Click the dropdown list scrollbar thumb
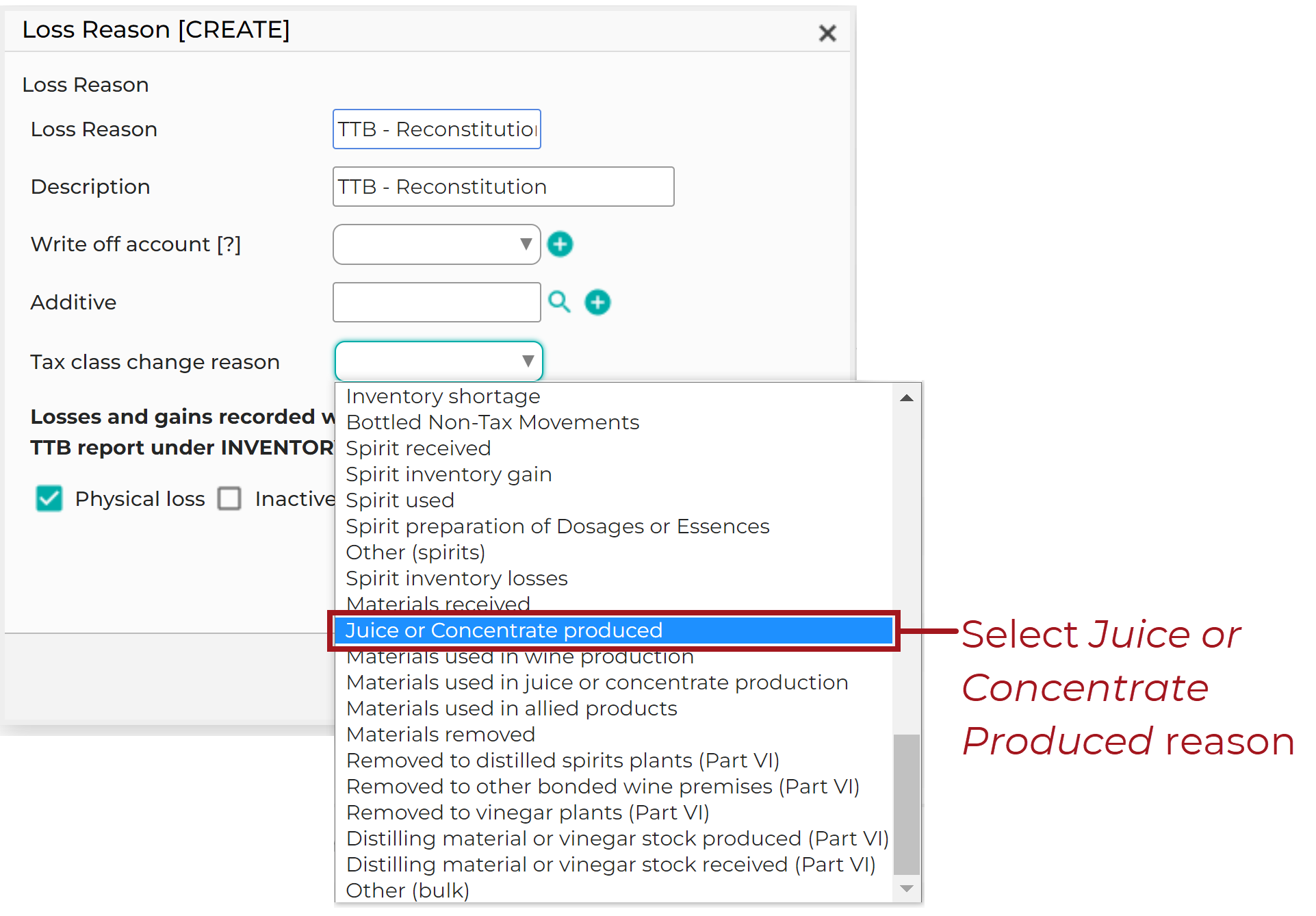 click(x=907, y=804)
